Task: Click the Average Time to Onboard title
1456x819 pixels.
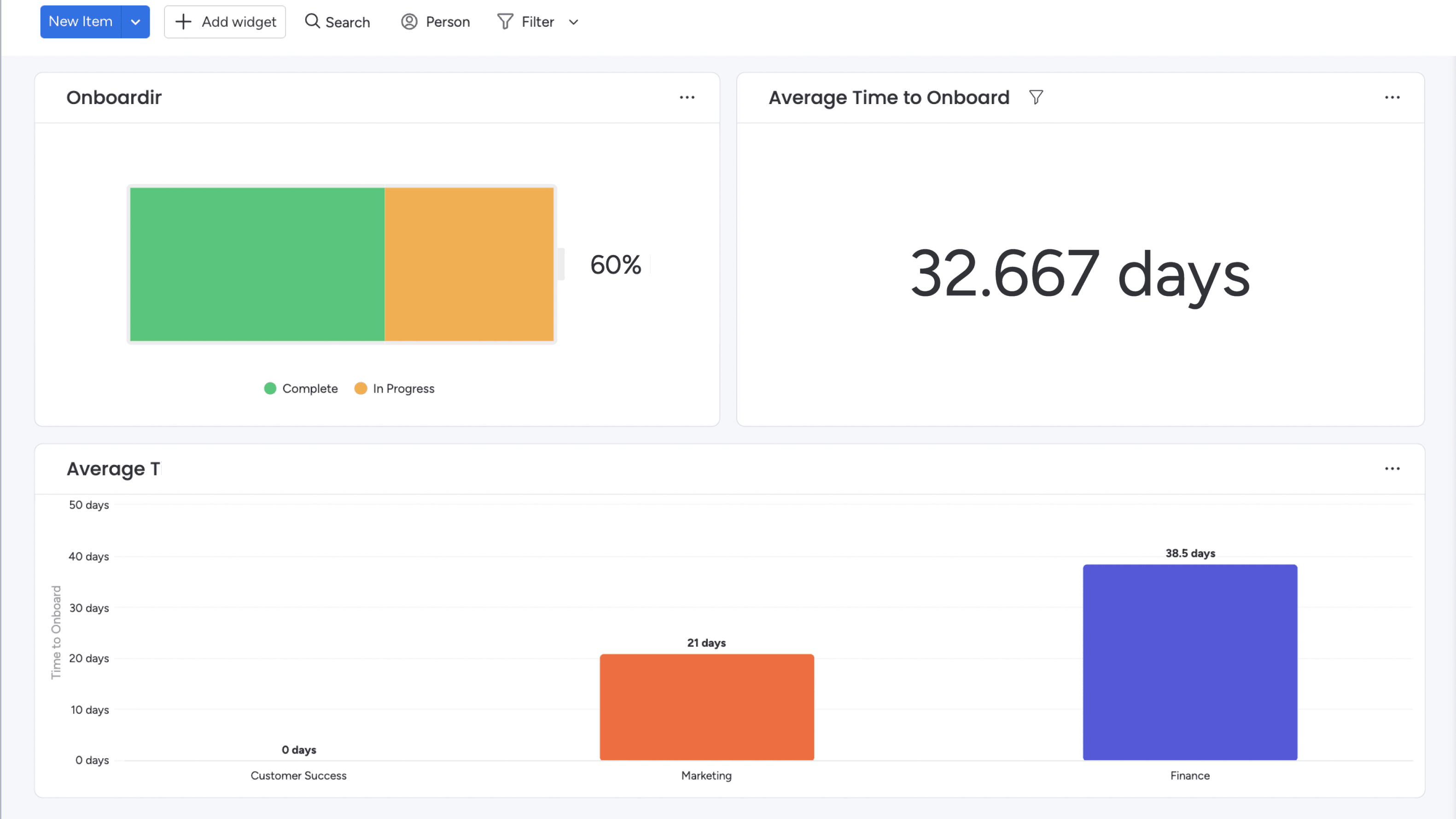Action: pos(889,98)
